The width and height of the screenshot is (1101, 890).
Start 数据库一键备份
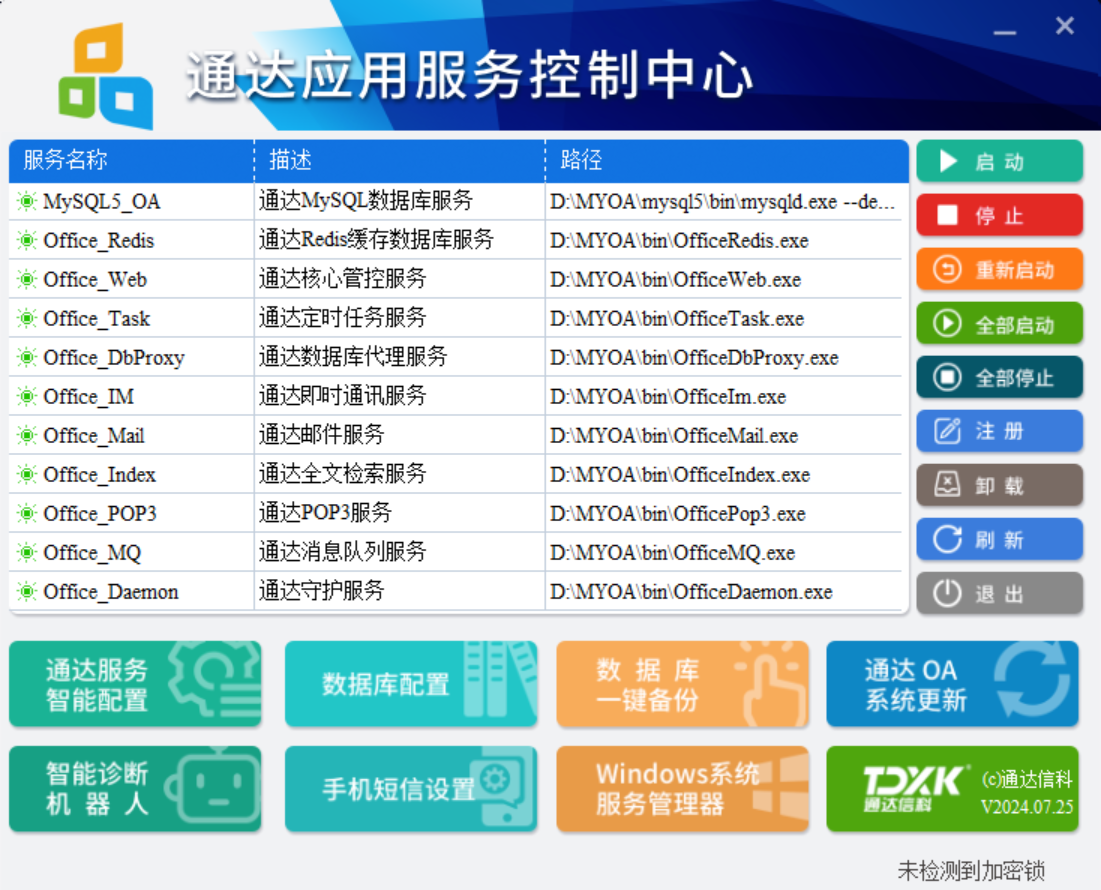(x=682, y=684)
